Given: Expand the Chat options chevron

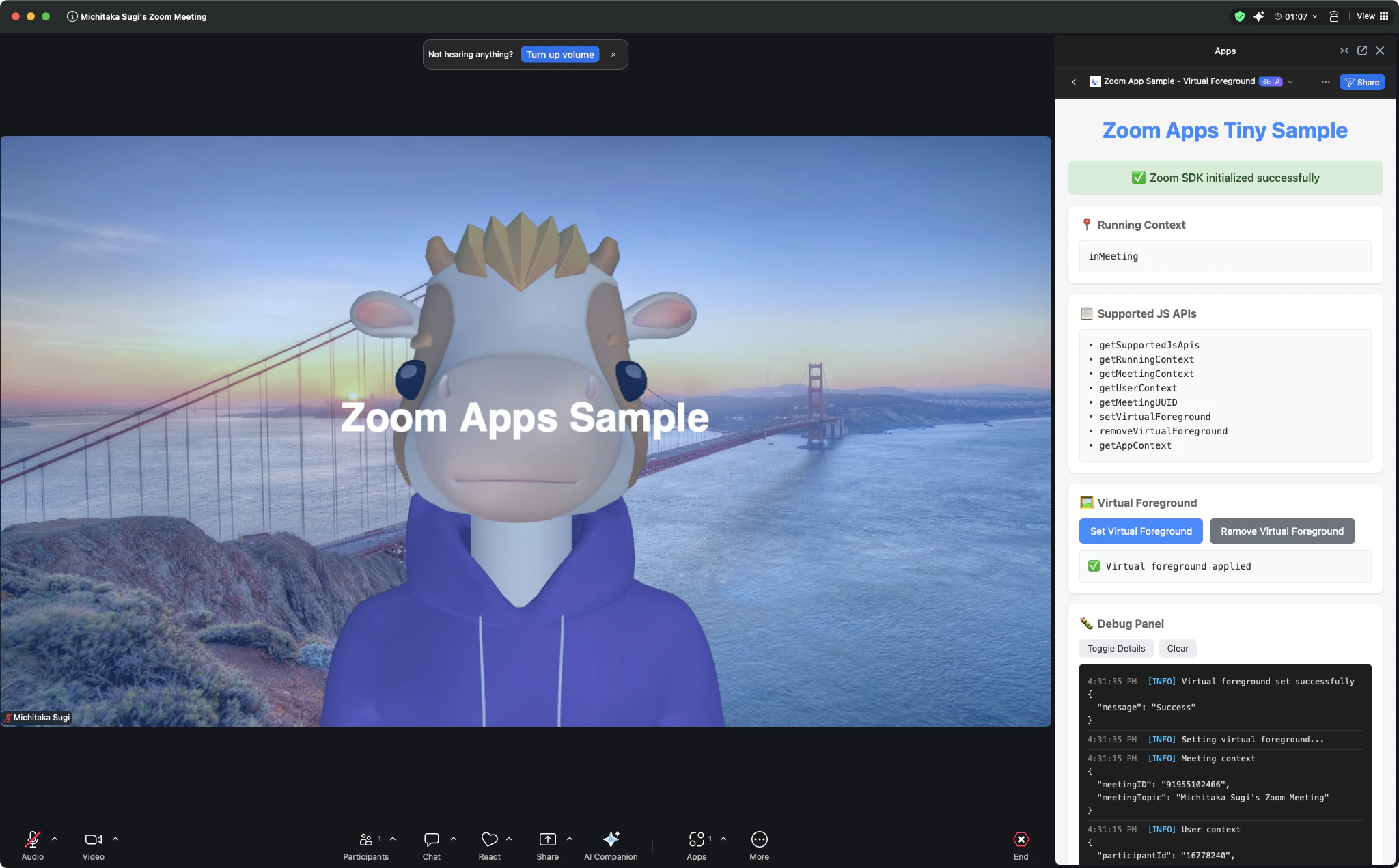Looking at the screenshot, I should (454, 839).
